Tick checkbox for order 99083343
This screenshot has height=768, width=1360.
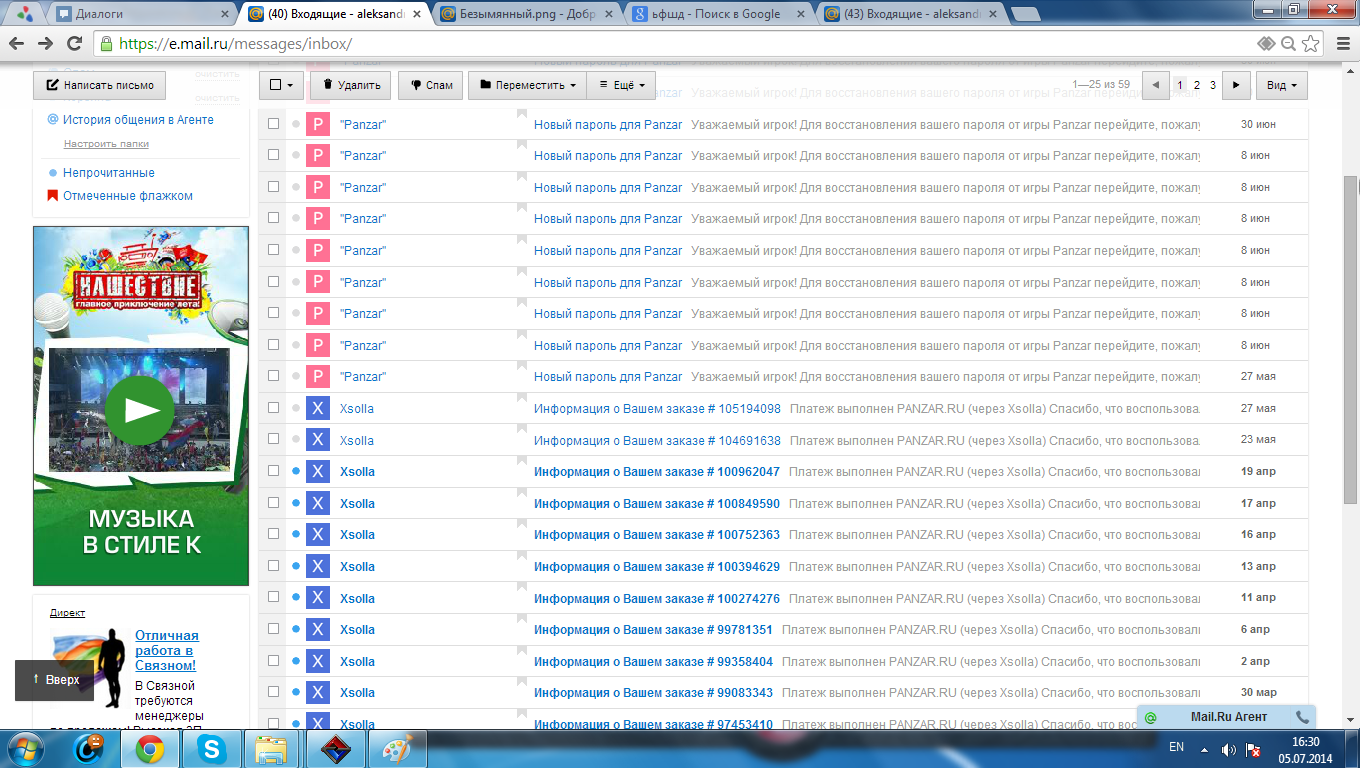tap(273, 692)
